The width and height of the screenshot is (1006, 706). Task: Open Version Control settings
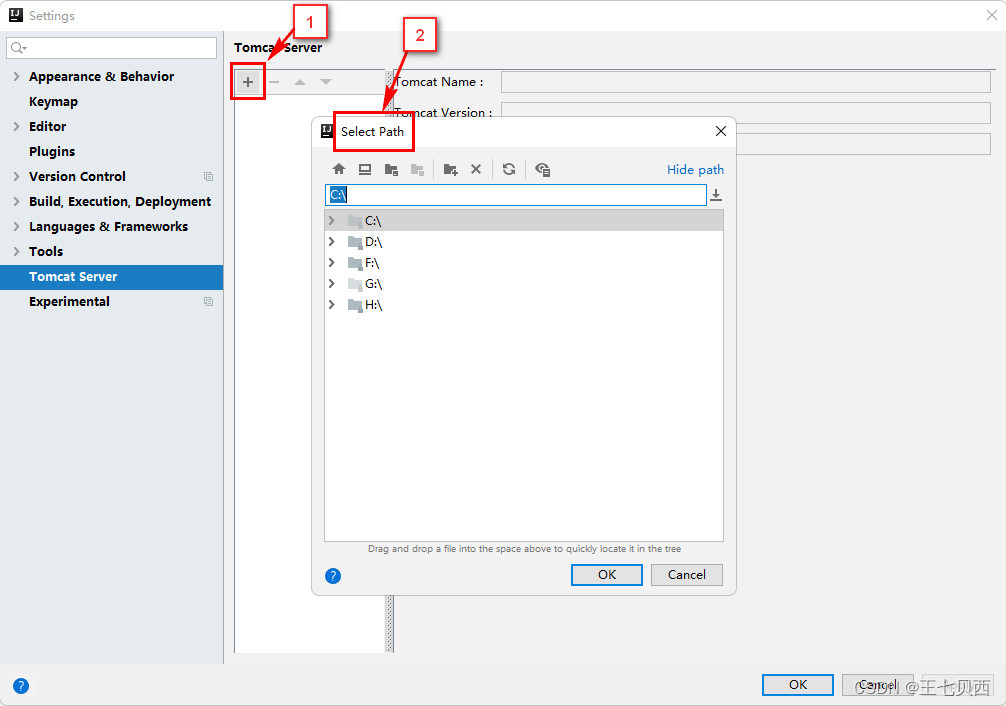tap(77, 176)
